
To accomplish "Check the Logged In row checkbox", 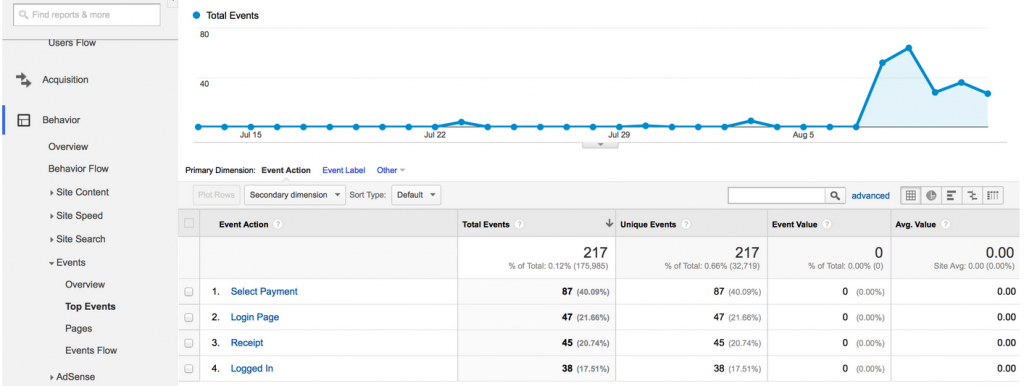I will point(189,369).
